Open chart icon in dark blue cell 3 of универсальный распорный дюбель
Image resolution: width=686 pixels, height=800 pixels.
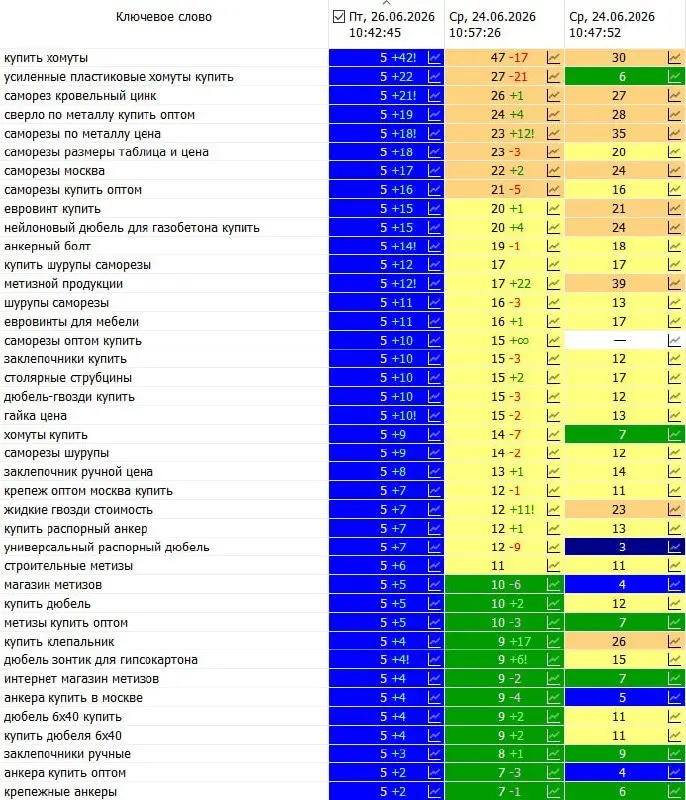point(674,547)
